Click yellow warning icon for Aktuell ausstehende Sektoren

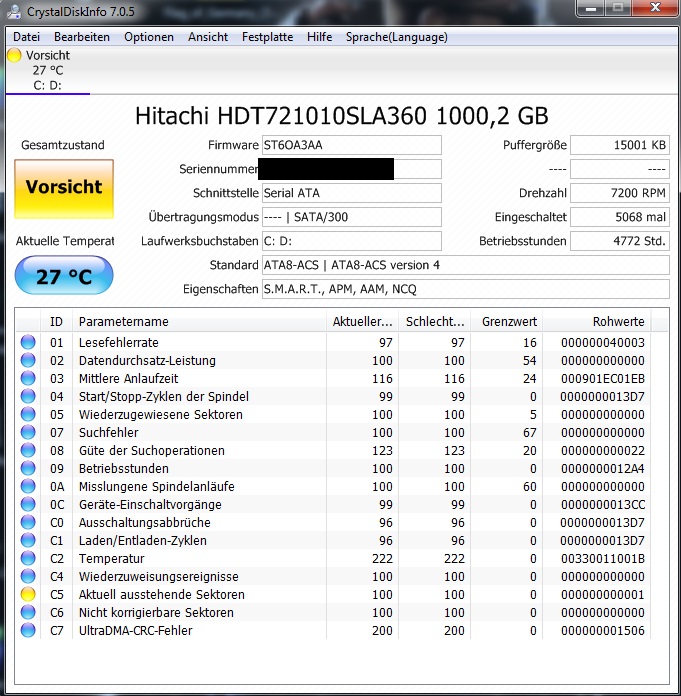click(x=28, y=594)
